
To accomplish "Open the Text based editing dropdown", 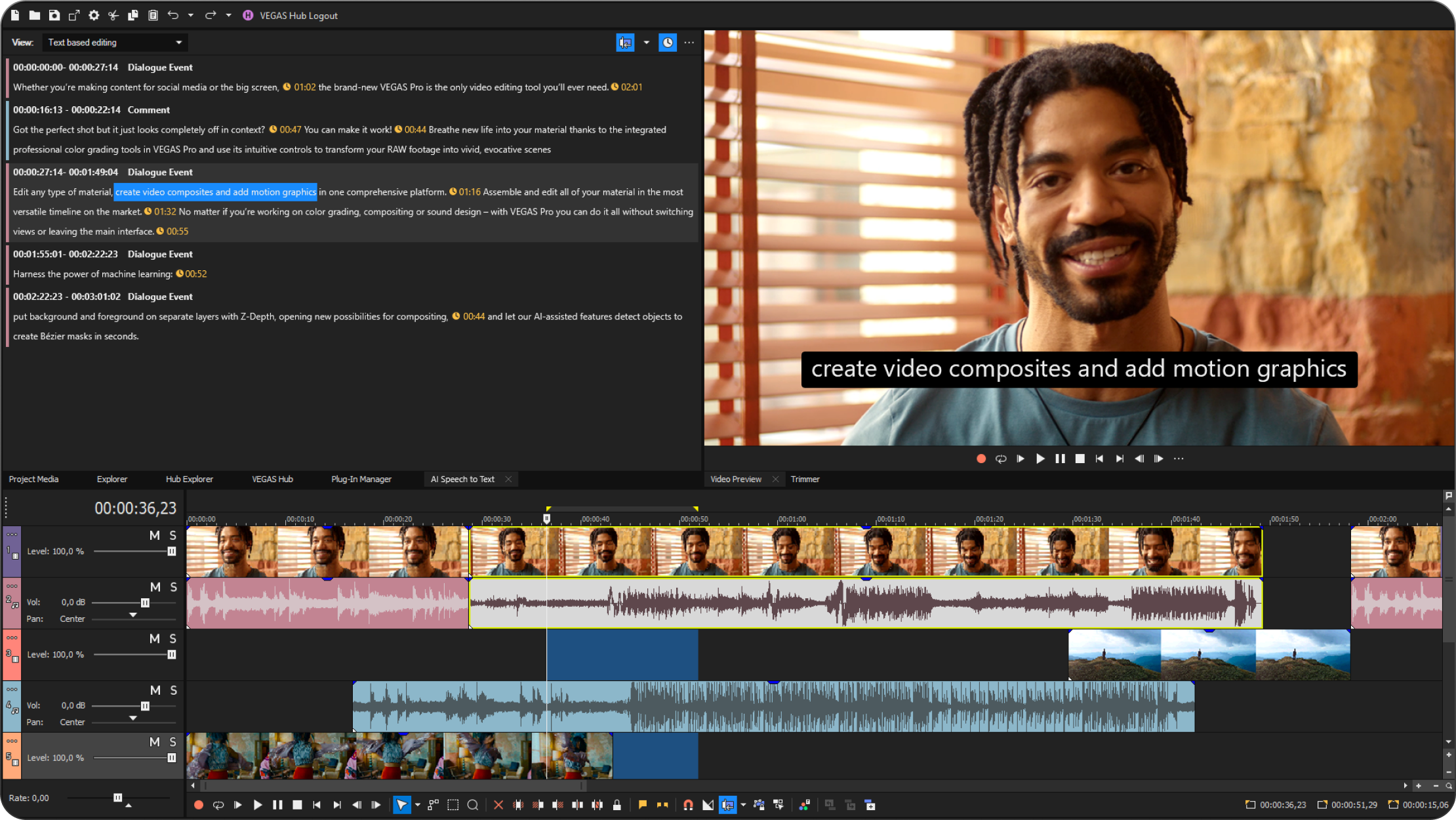I will pos(113,42).
